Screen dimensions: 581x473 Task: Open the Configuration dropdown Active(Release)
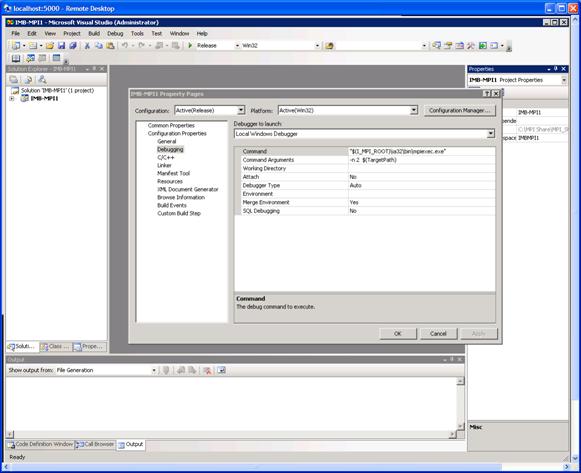click(x=241, y=110)
